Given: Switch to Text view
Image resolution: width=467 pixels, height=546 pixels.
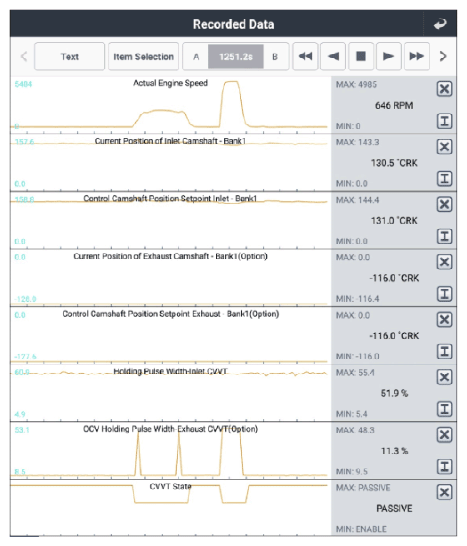Looking at the screenshot, I should [x=69, y=56].
